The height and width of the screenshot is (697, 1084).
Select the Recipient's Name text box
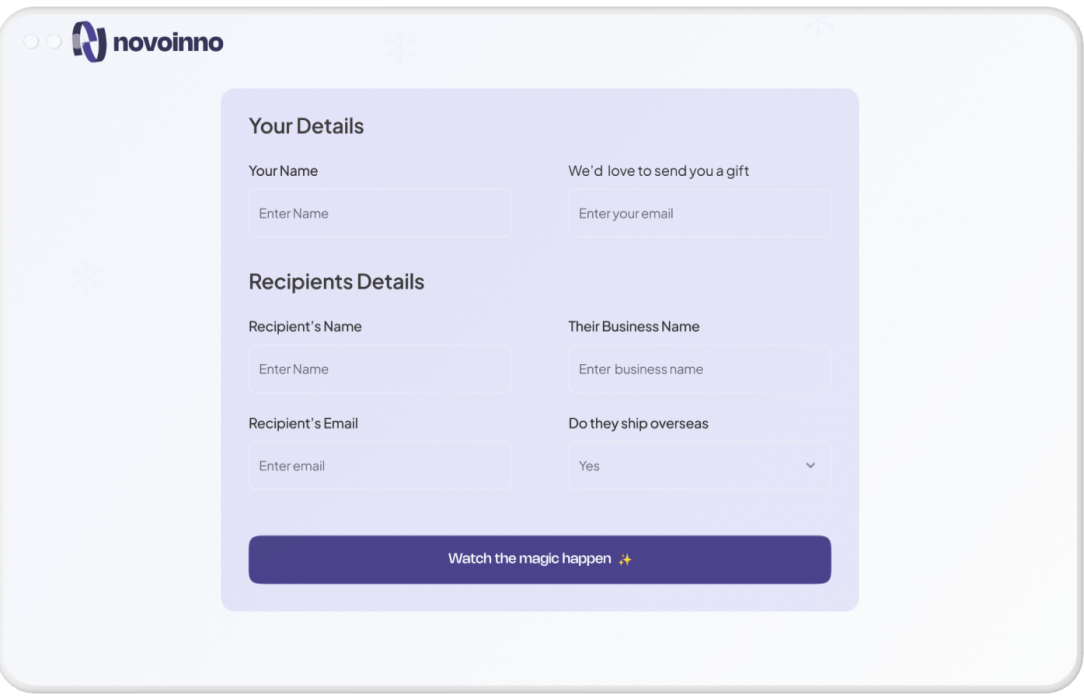click(380, 369)
